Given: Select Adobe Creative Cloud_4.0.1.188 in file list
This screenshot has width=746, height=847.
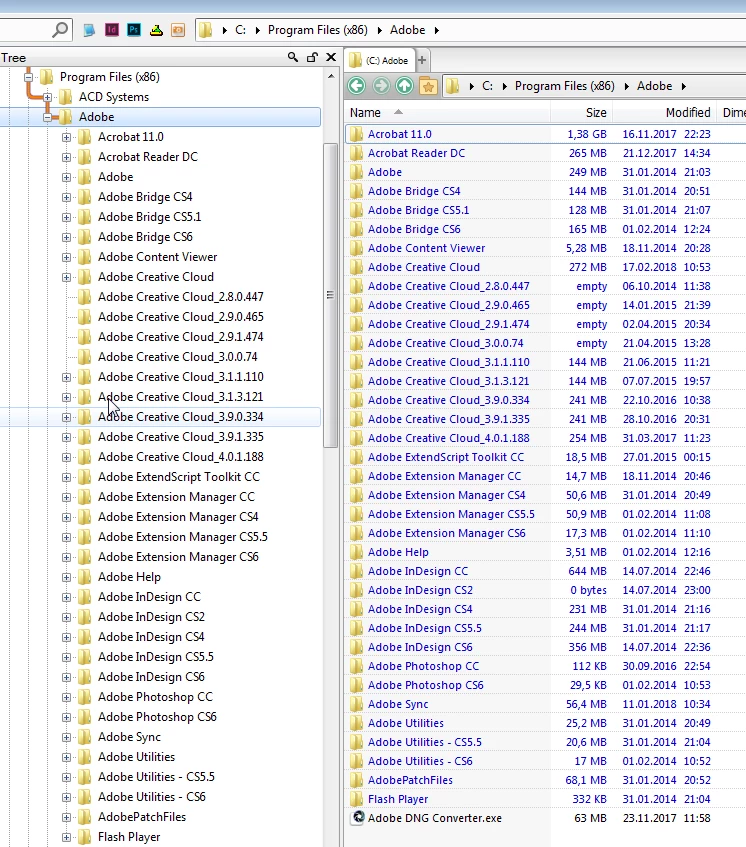Looking at the screenshot, I should tap(448, 438).
